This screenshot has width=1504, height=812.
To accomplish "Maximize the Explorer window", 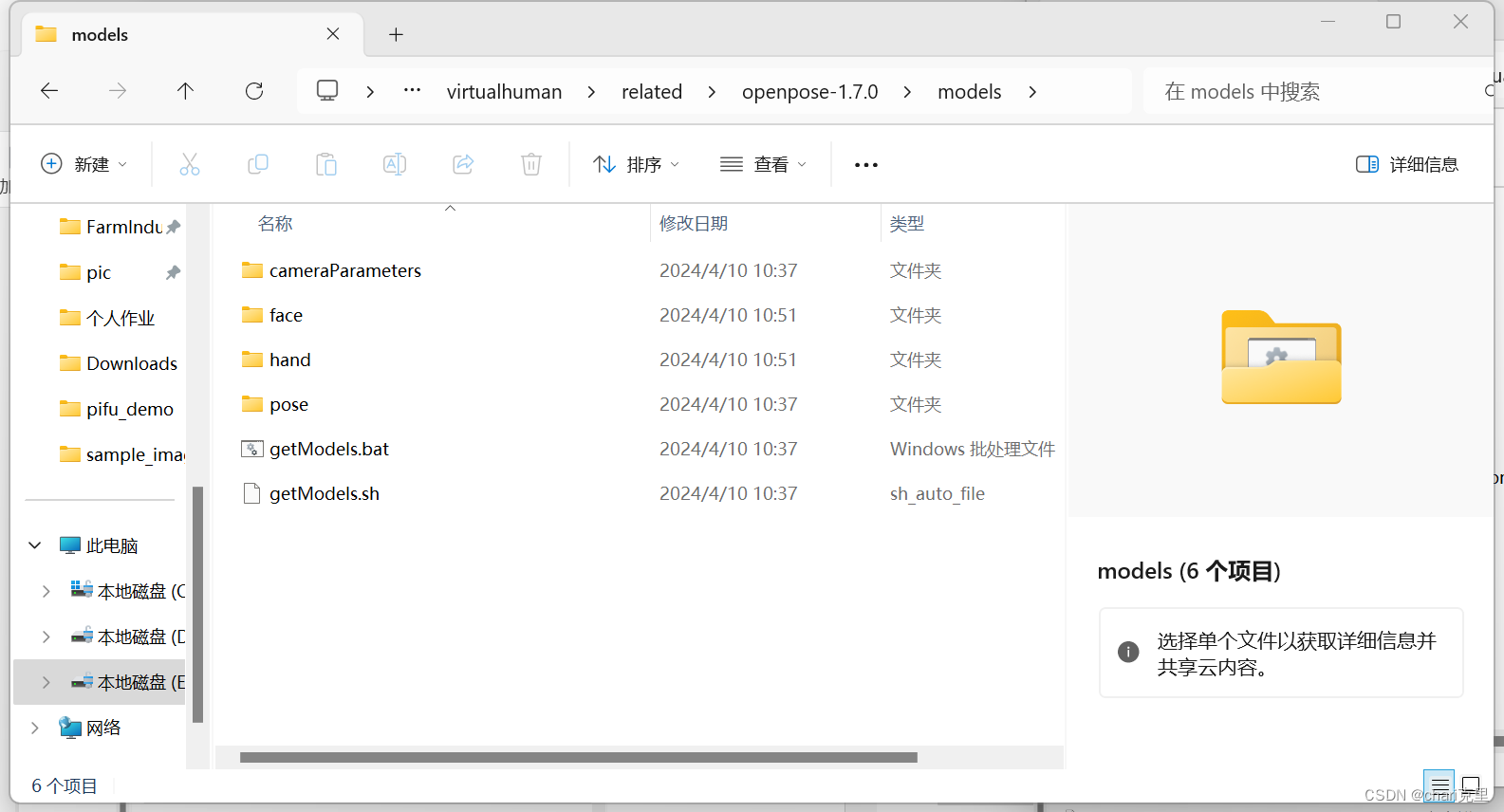I will (x=1393, y=21).
